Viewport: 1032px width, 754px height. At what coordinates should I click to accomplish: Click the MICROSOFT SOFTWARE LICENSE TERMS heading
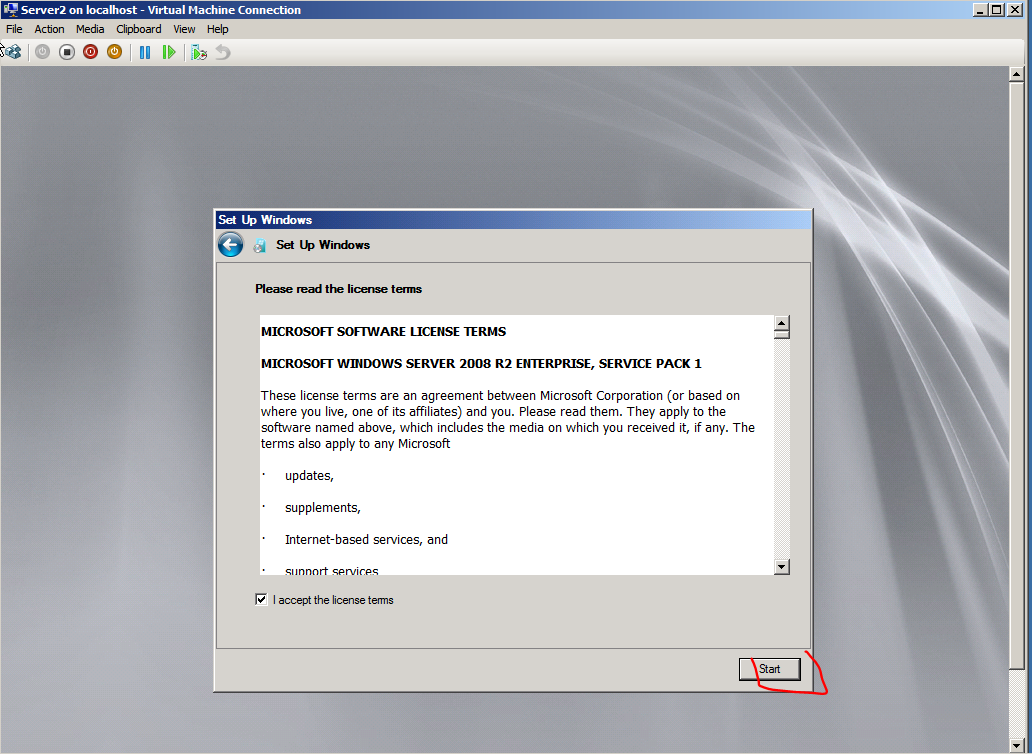click(384, 332)
